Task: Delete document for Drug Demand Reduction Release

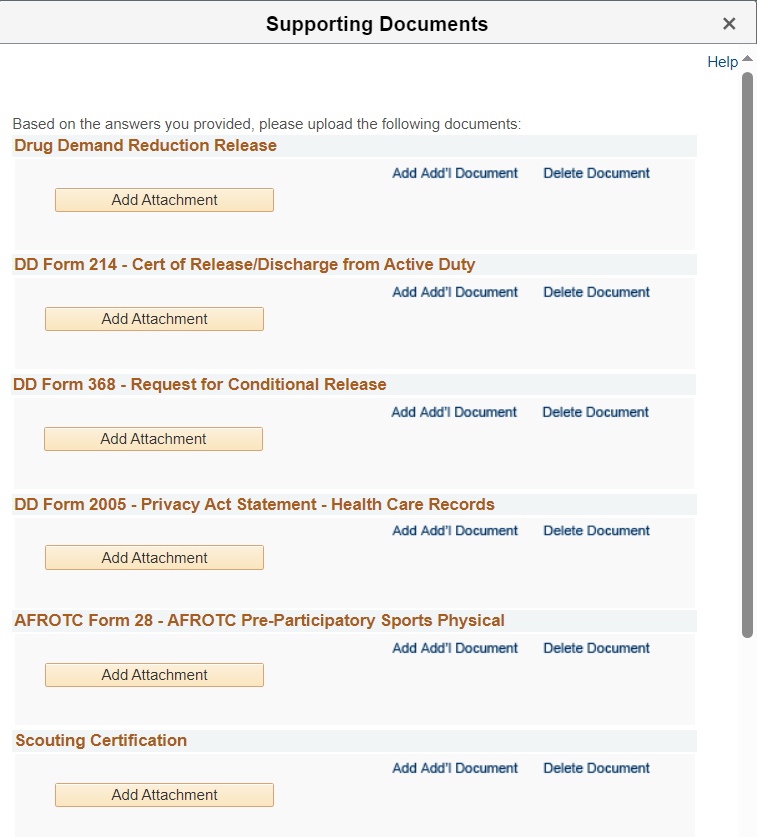Action: (x=596, y=173)
